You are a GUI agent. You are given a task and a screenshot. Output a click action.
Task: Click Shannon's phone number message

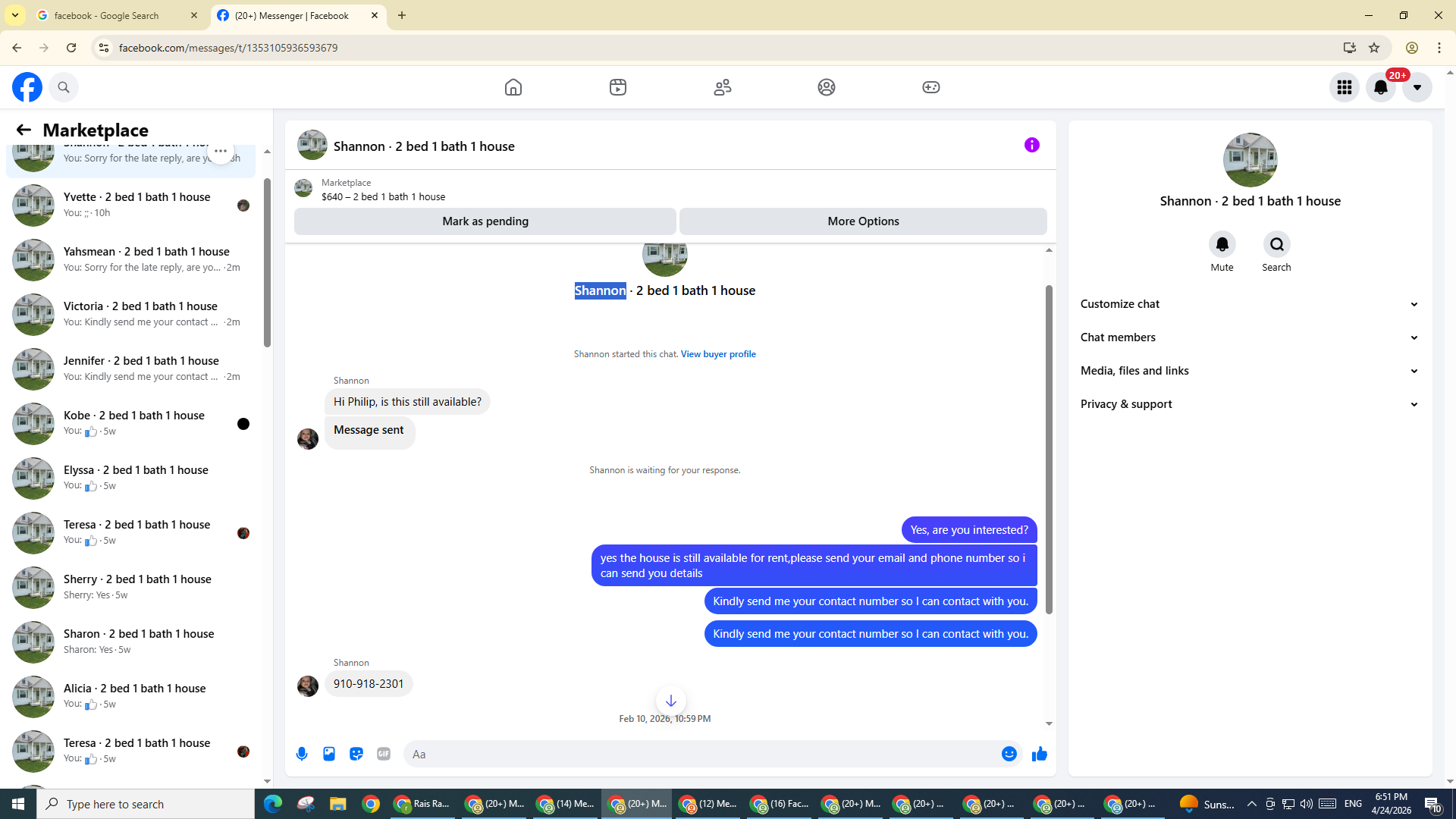[369, 684]
